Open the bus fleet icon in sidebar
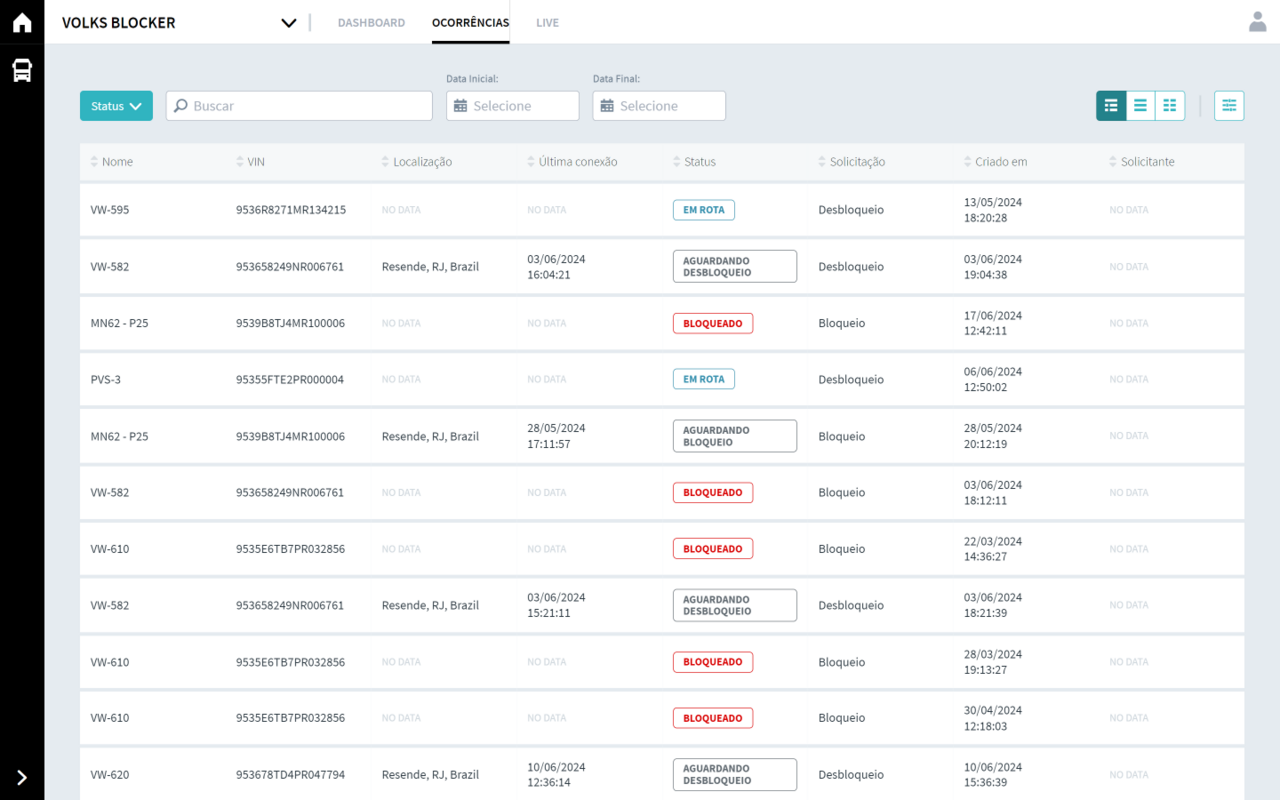1280x800 pixels. click(x=22, y=70)
